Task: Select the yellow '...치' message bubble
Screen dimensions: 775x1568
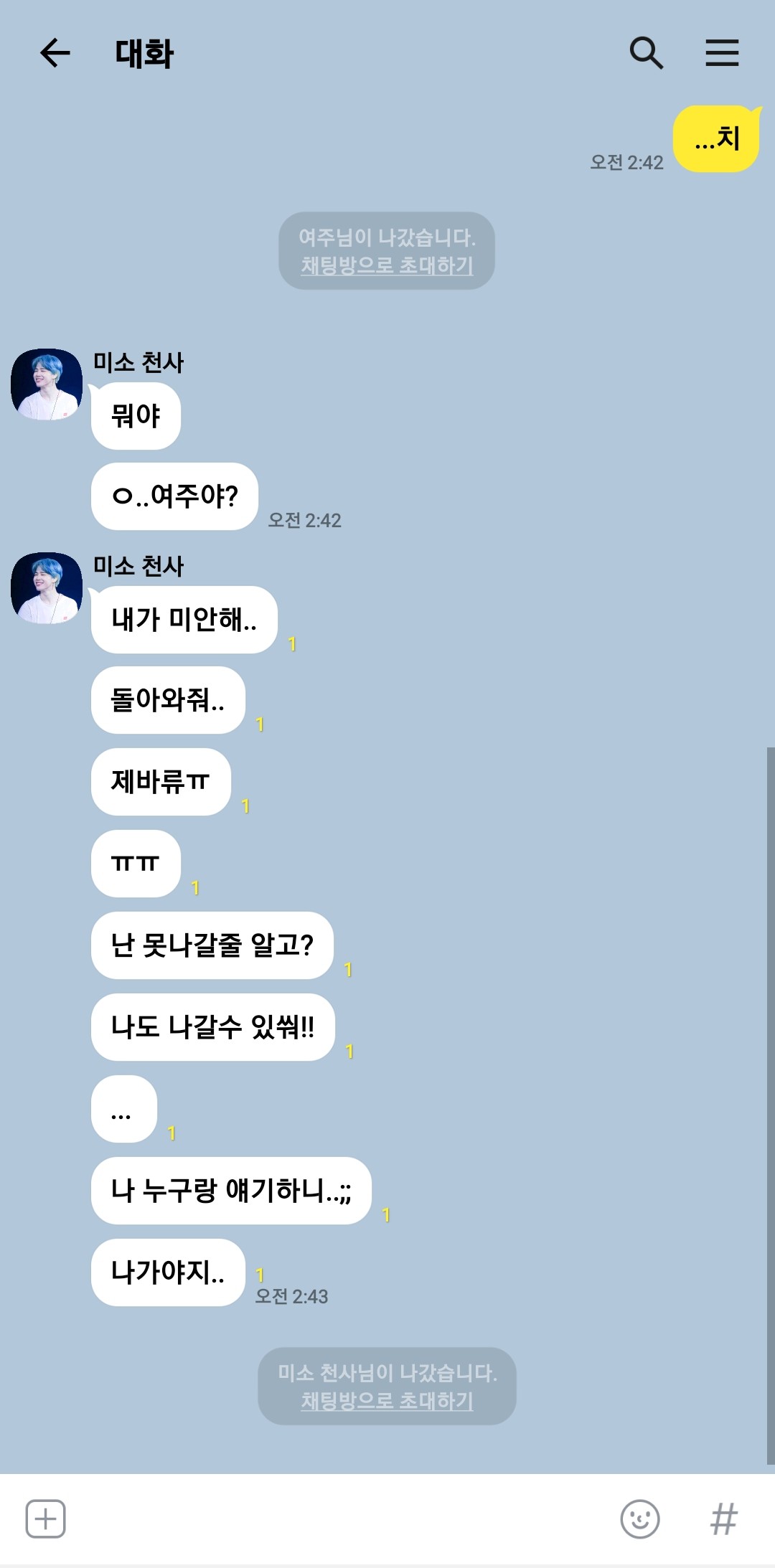Action: click(x=716, y=138)
